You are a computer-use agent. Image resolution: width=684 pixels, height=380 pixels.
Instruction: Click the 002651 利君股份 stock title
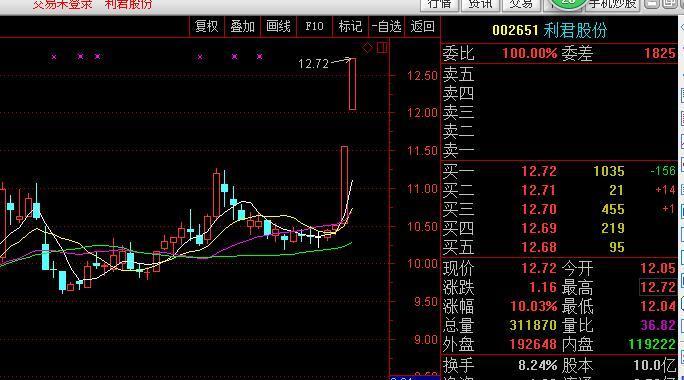point(549,30)
